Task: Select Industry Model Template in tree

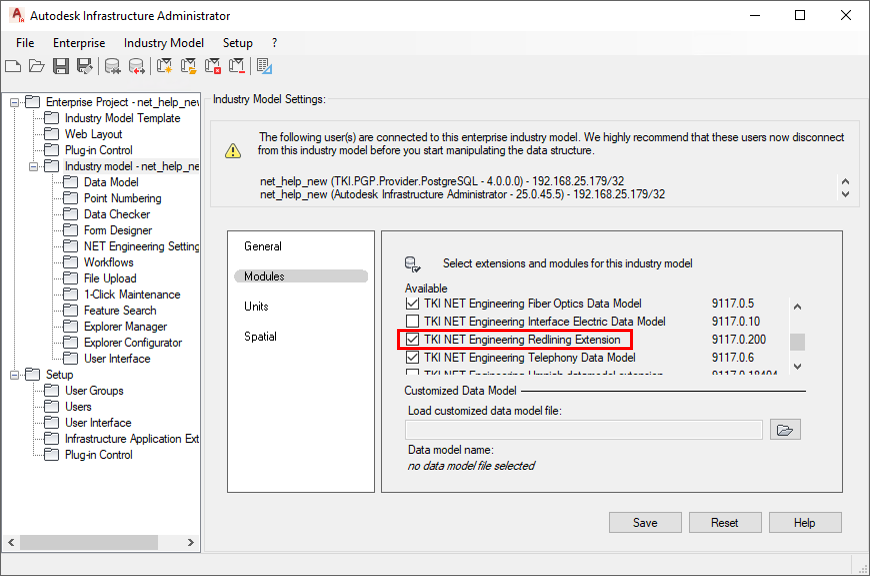Action: (x=122, y=118)
